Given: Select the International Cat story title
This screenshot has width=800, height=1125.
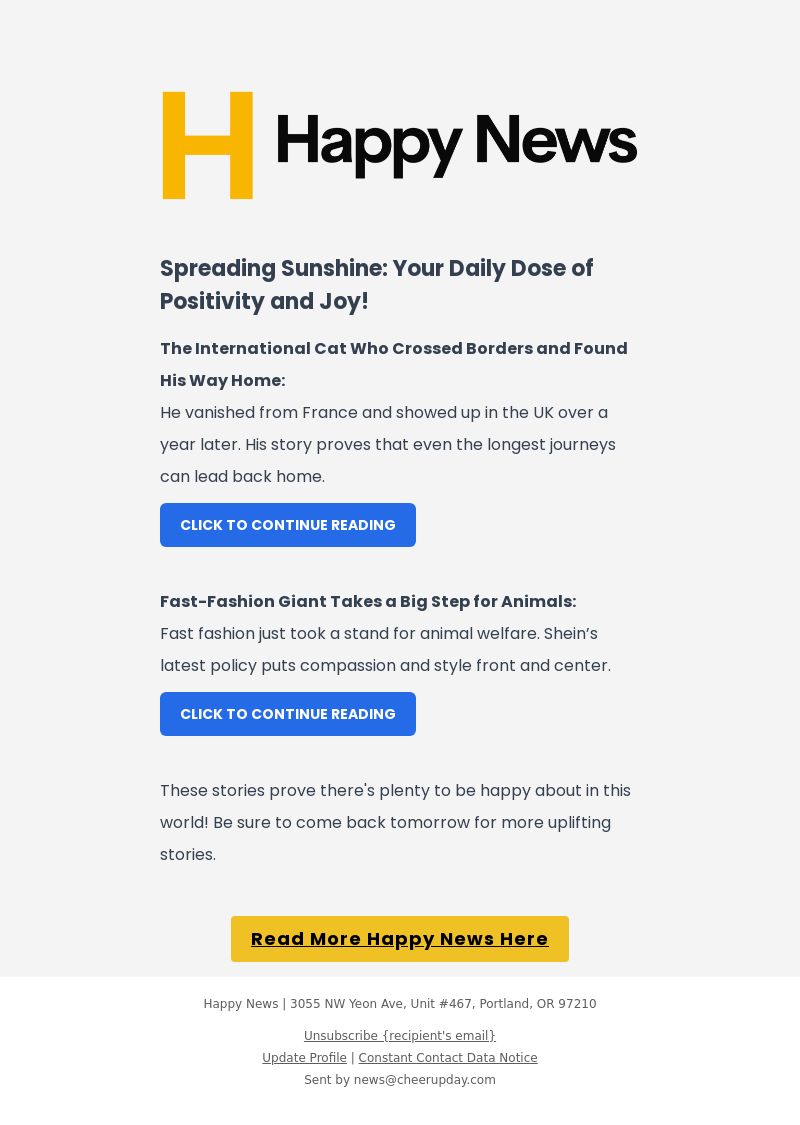Looking at the screenshot, I should click(x=393, y=364).
